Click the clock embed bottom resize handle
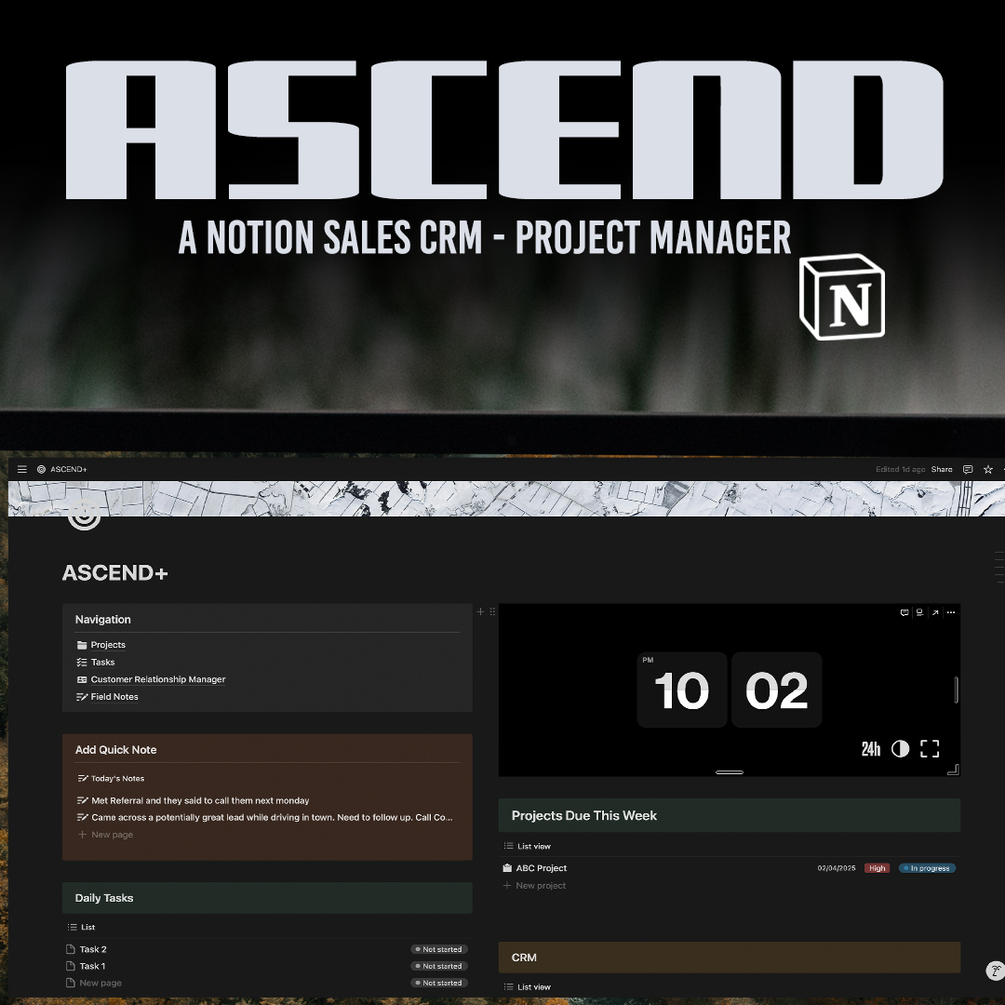Screen dimensions: 1005x1005 (729, 772)
